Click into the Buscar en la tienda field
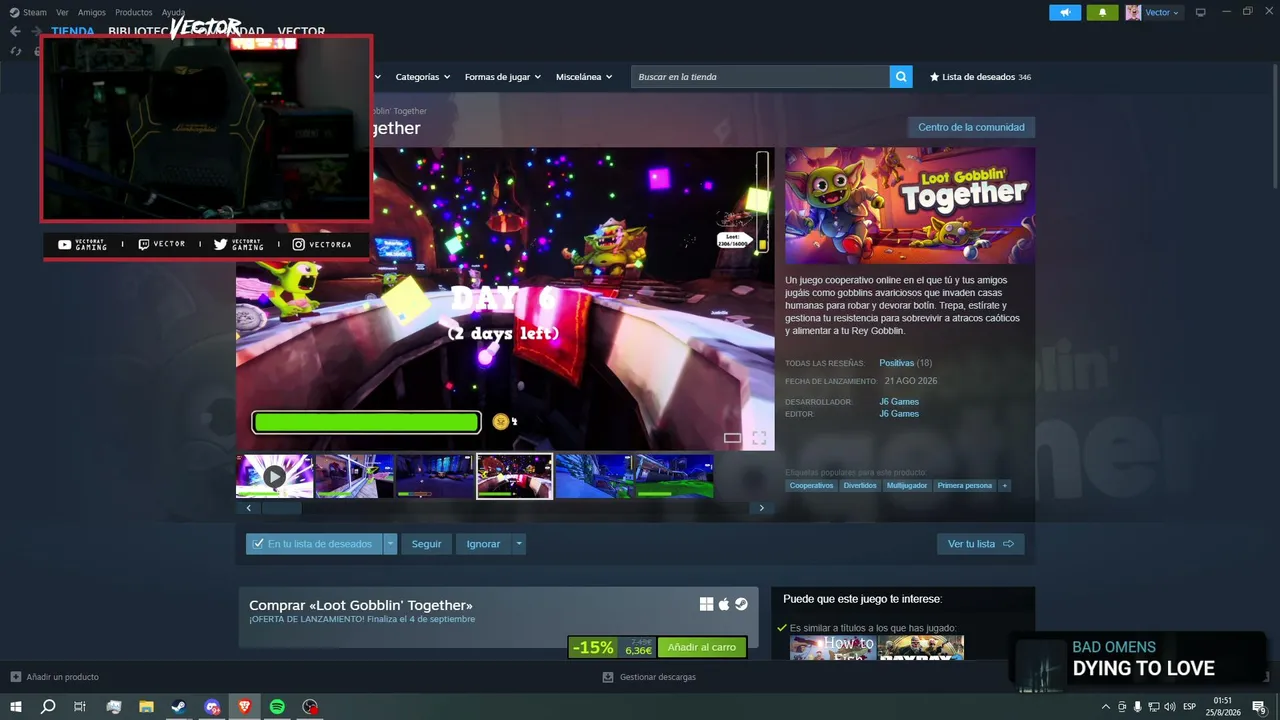The height and width of the screenshot is (720, 1280). click(x=760, y=77)
